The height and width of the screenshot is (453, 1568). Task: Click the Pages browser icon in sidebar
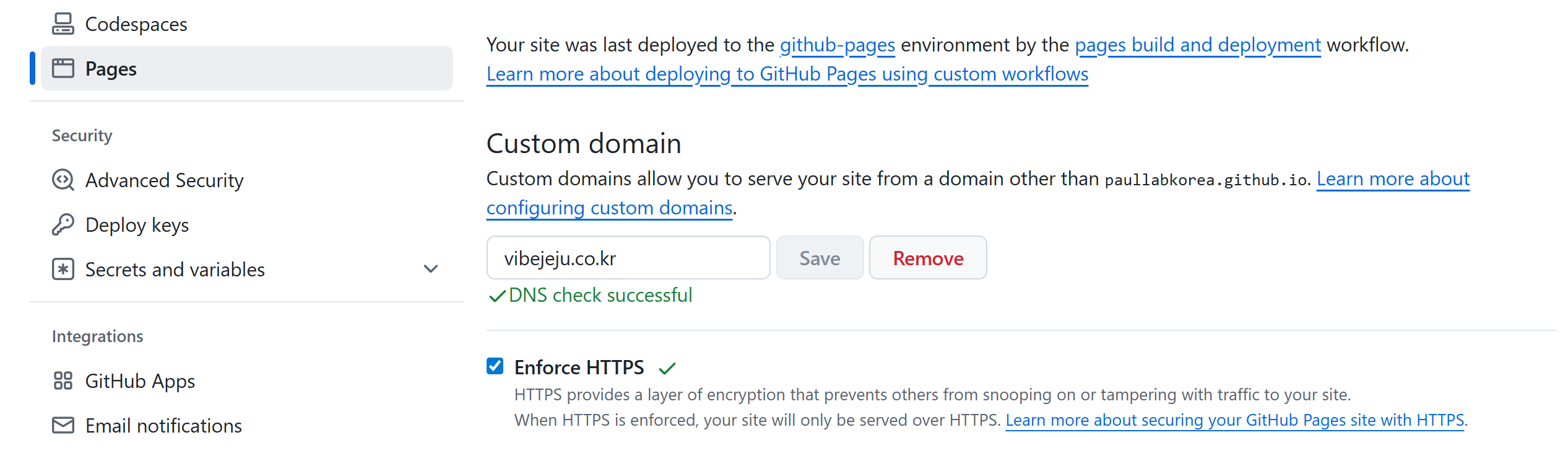[63, 69]
